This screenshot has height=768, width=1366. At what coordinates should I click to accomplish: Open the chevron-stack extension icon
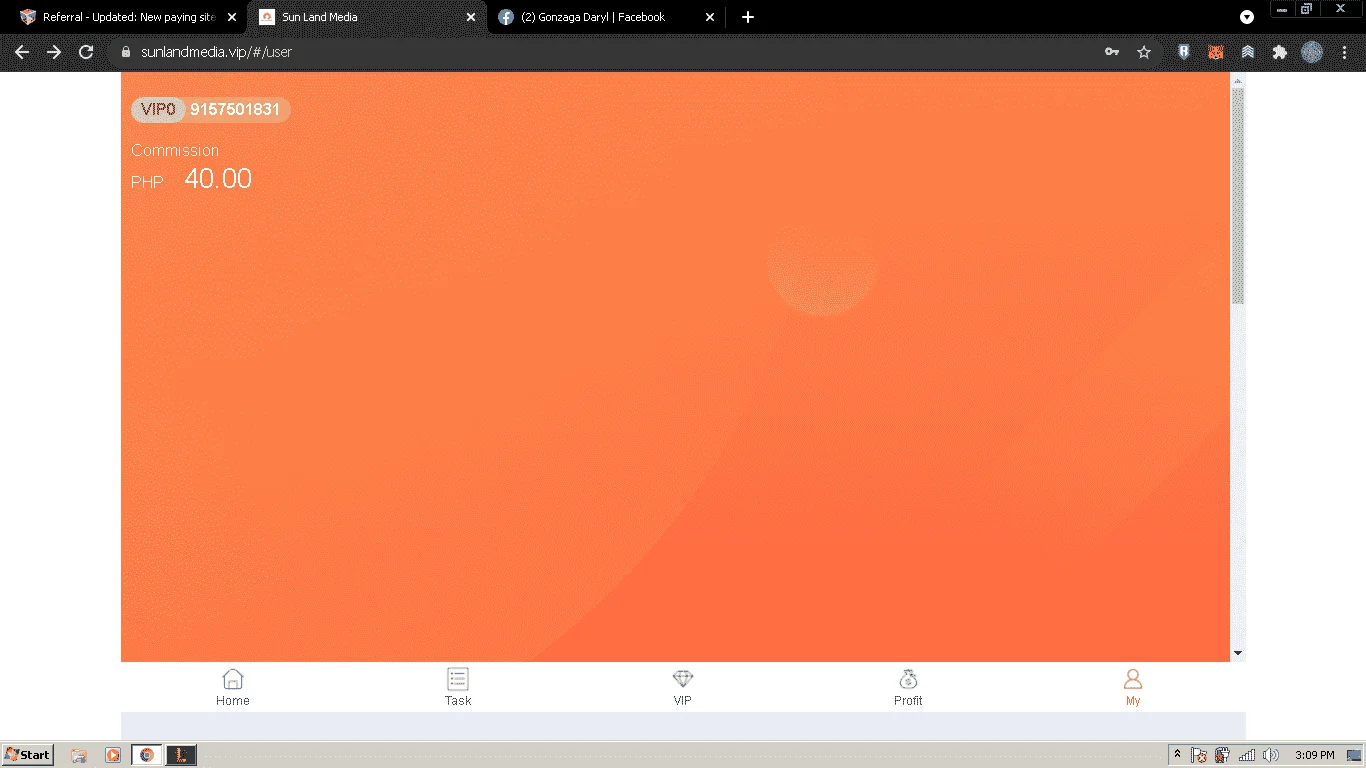click(x=1248, y=52)
